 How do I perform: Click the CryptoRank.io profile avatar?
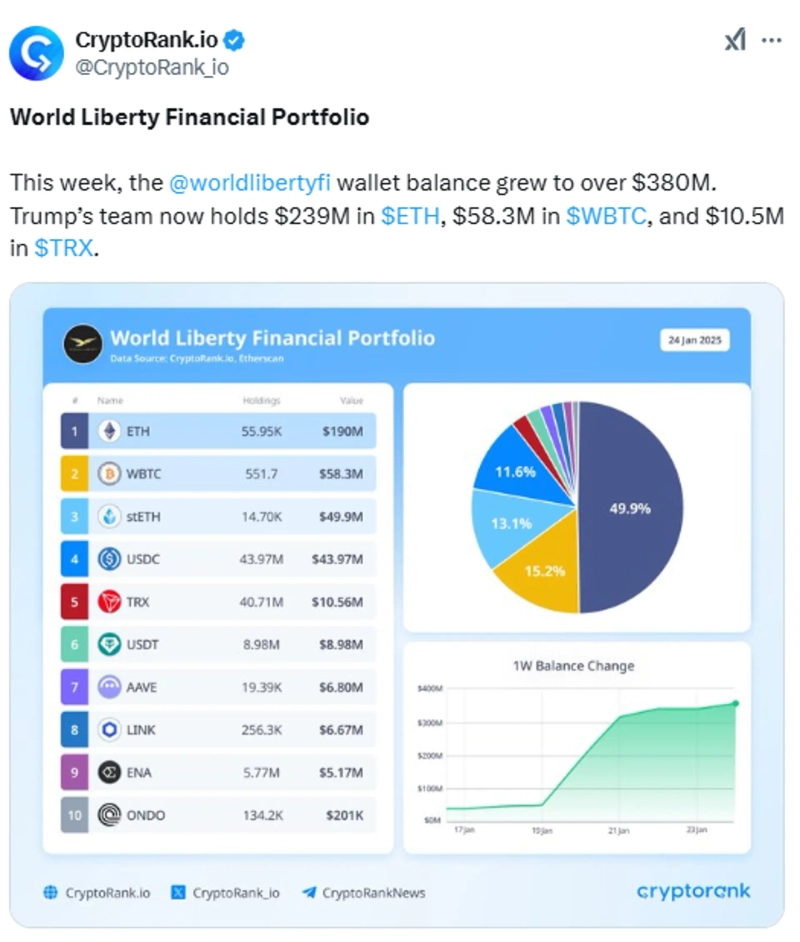[x=36, y=53]
